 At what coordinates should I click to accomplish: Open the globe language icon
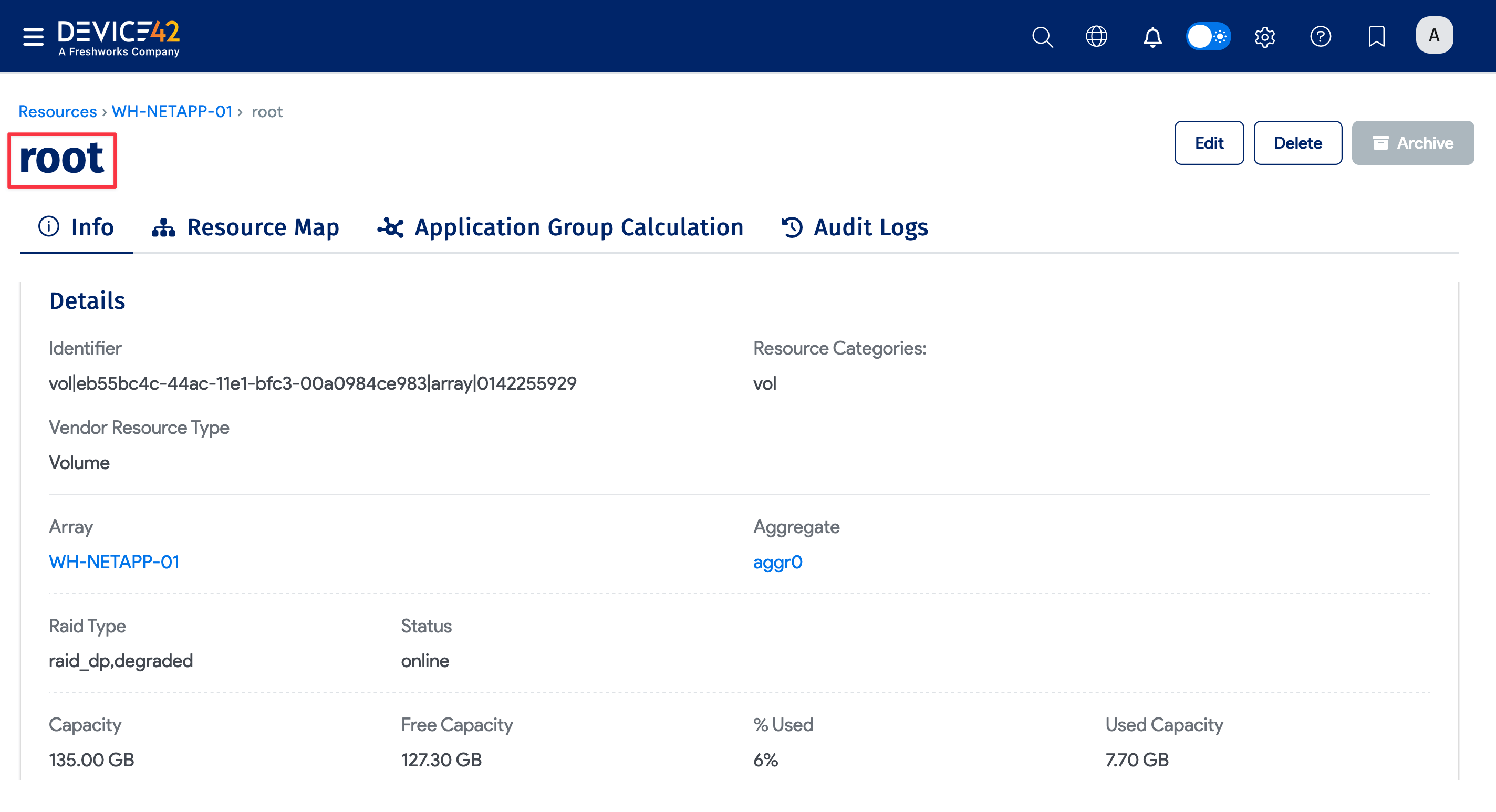click(1096, 37)
